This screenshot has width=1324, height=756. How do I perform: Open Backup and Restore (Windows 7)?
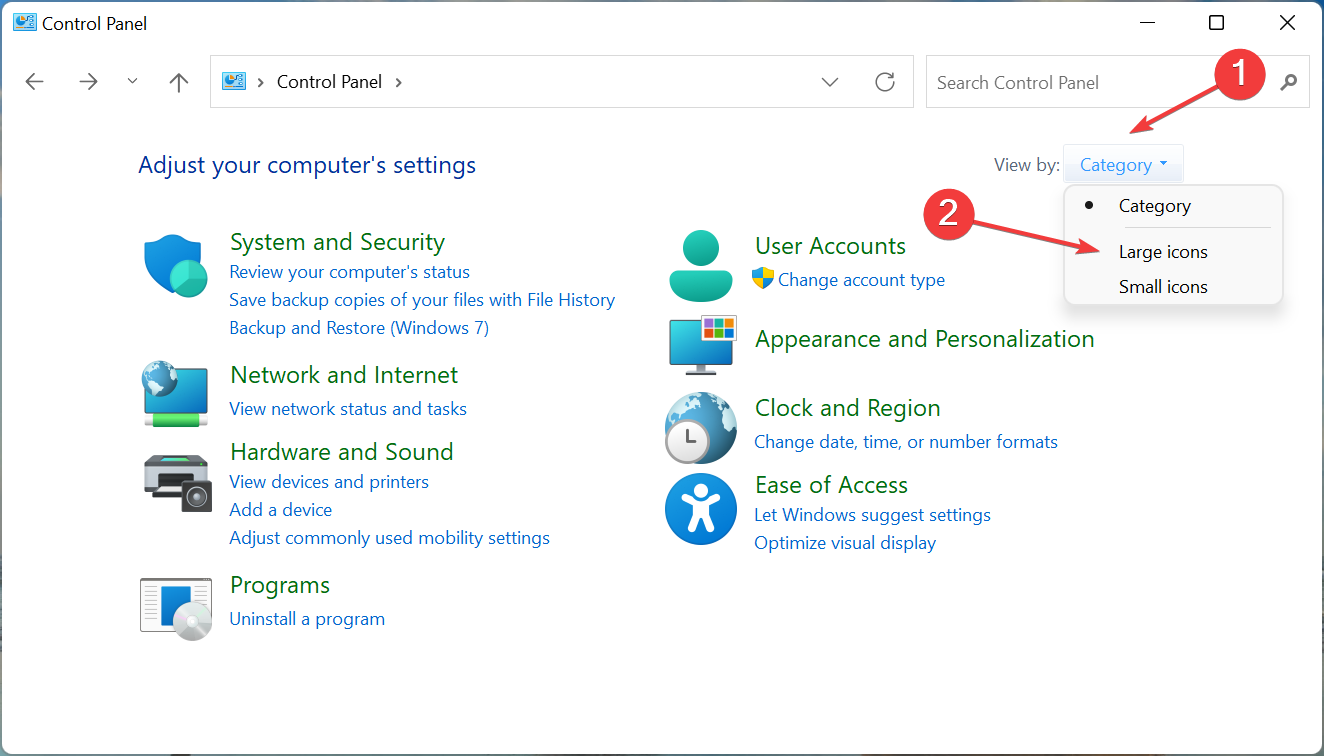(358, 327)
